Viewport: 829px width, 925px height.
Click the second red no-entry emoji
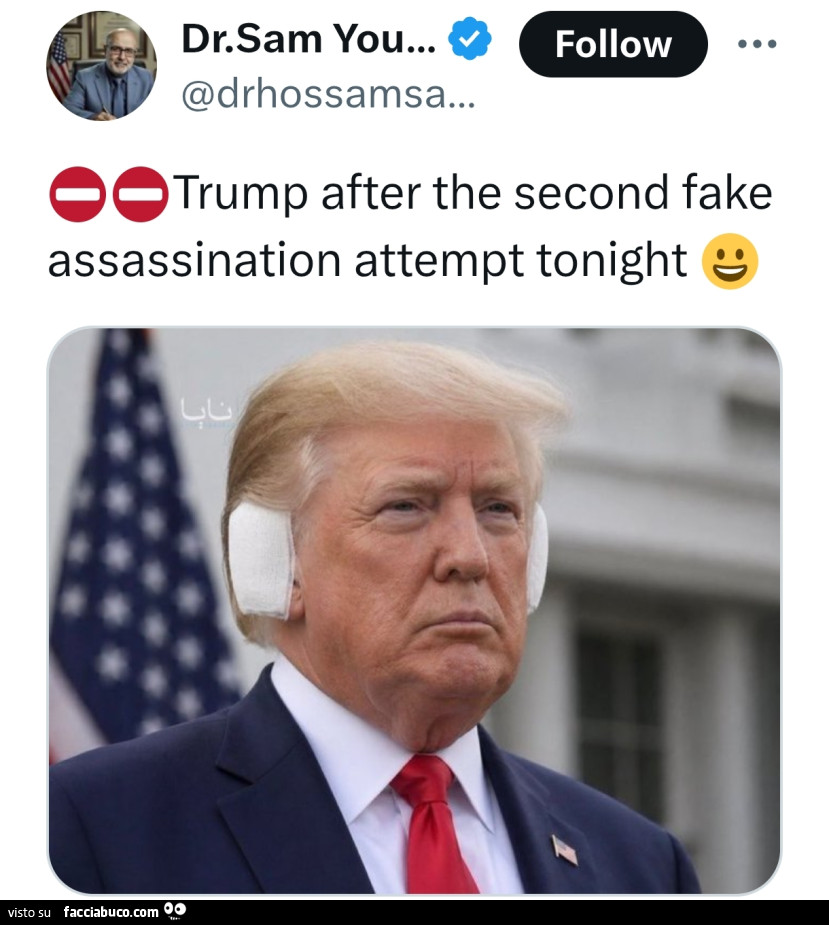(x=140, y=194)
